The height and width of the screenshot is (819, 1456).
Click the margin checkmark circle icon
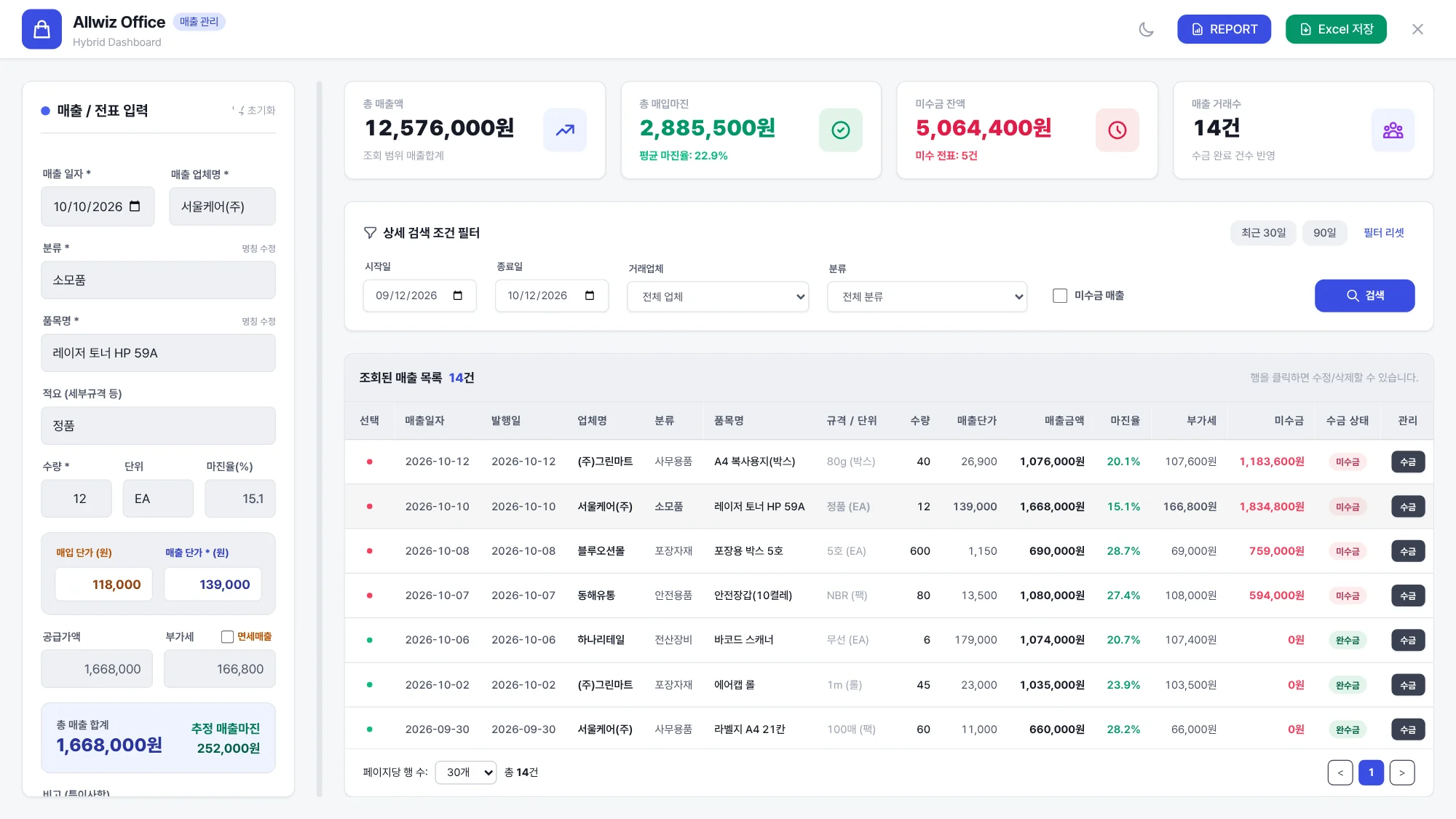(841, 130)
